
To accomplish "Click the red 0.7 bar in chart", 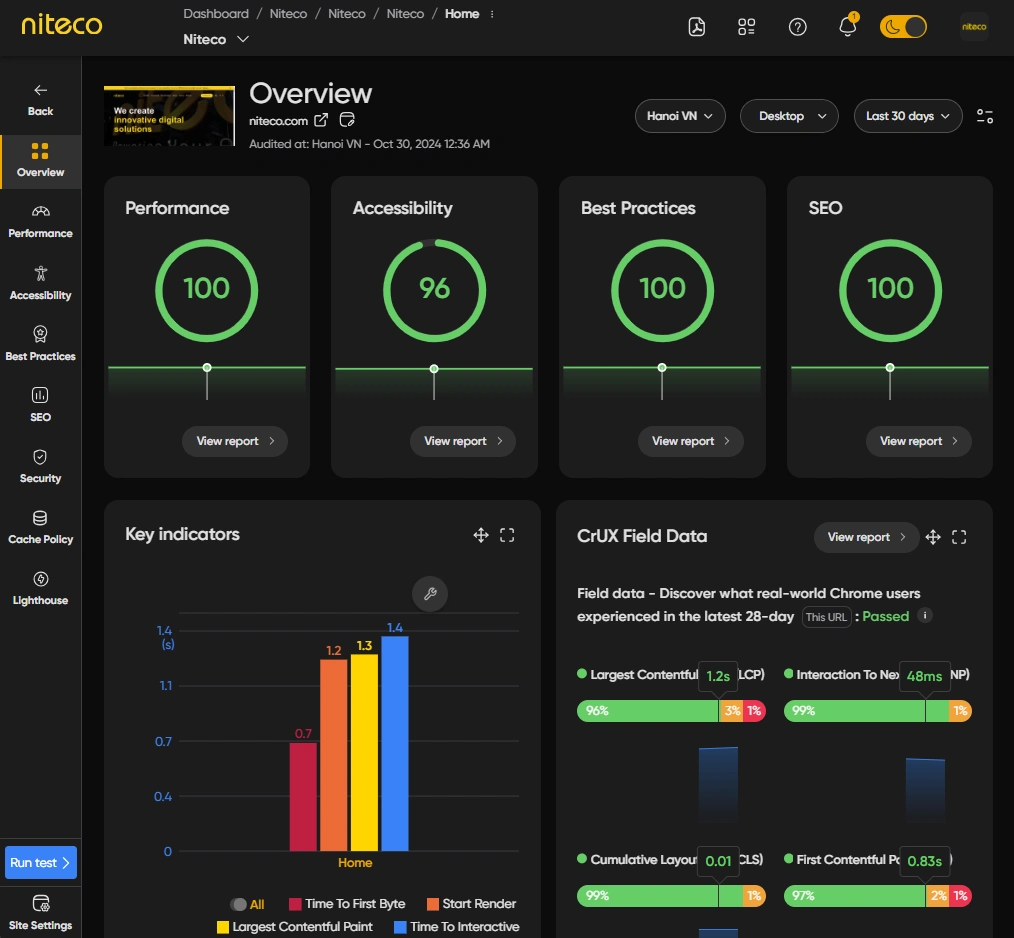I will (303, 797).
